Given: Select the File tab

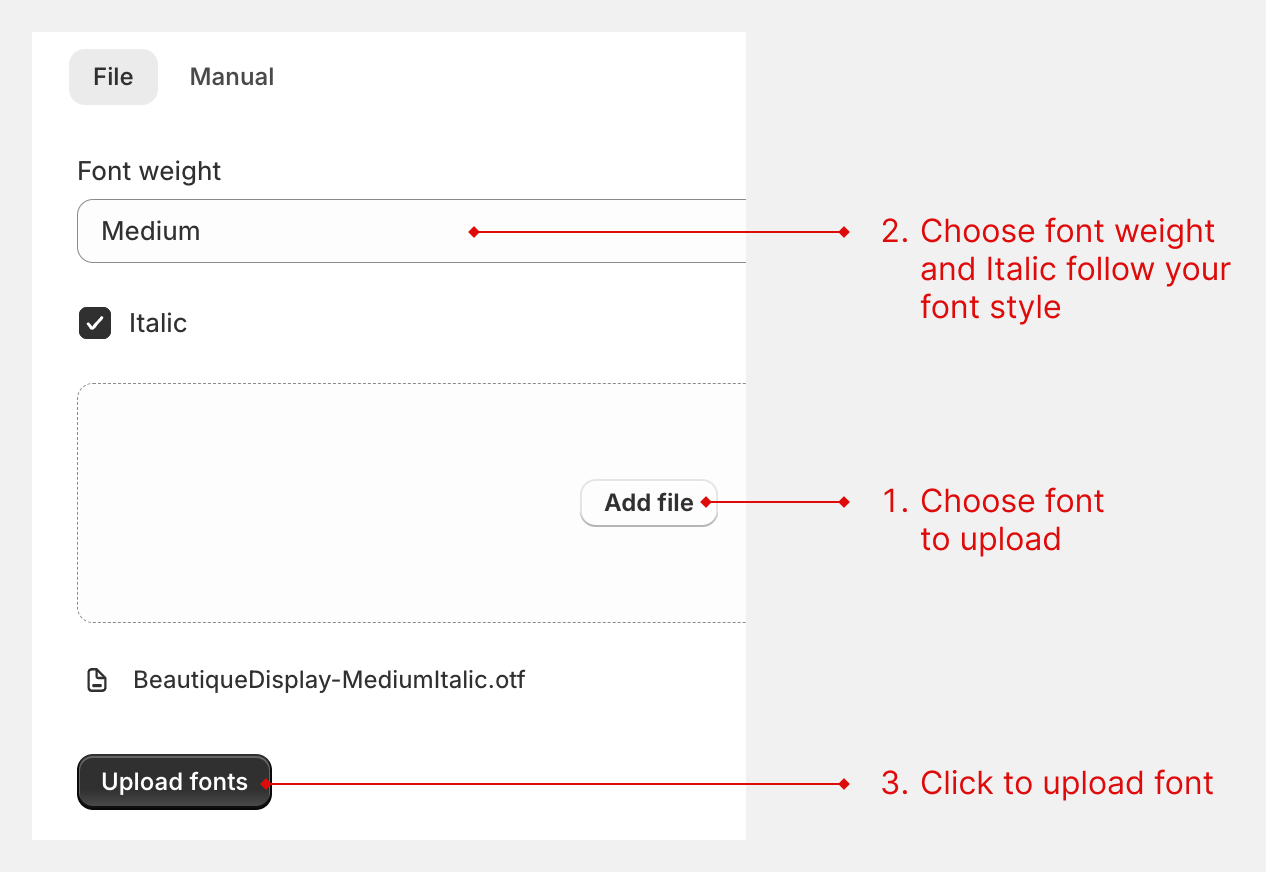Looking at the screenshot, I should pos(113,76).
